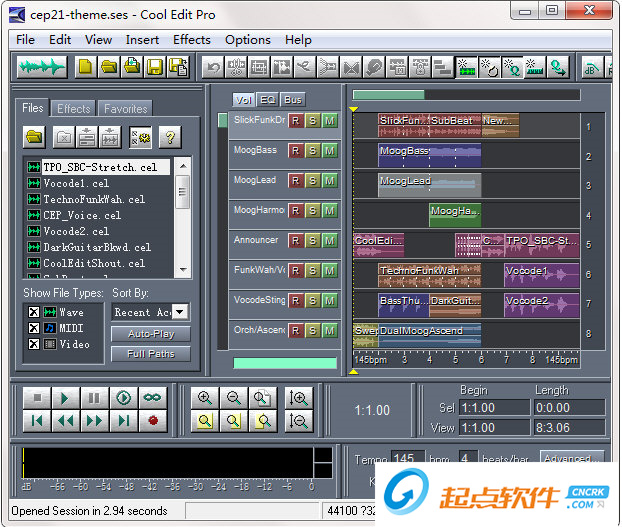Click the View Length field
Viewport: 622px width, 527px height.
569,427
